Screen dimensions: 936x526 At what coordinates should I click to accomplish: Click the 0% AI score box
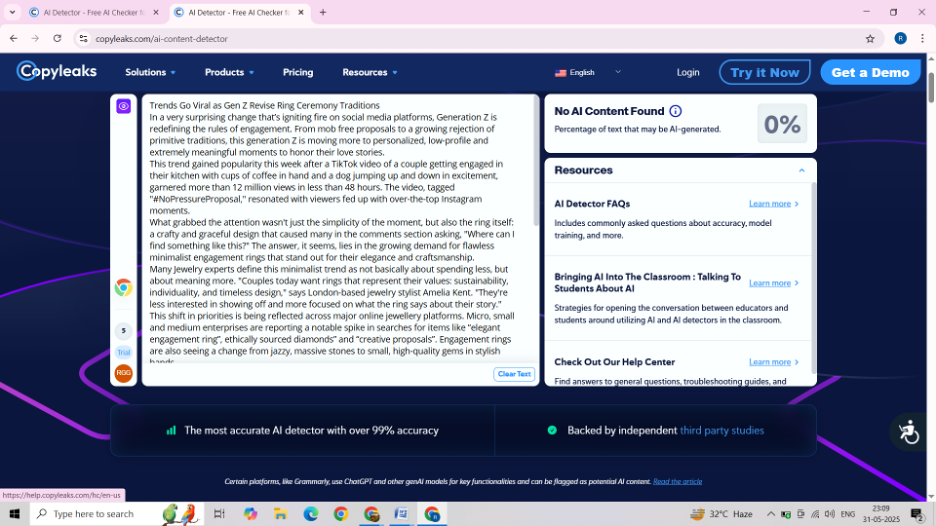[x=782, y=124]
